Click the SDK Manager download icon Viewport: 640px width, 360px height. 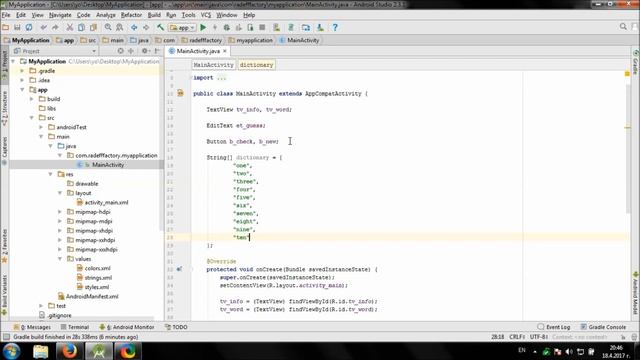point(320,27)
